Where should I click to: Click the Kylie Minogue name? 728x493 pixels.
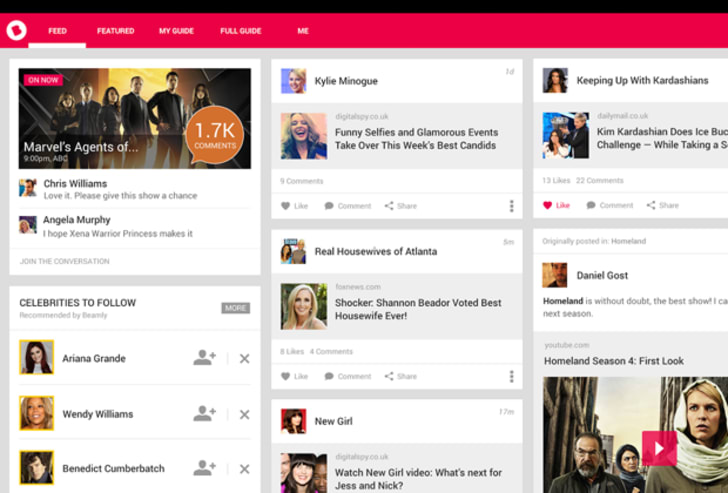[346, 81]
